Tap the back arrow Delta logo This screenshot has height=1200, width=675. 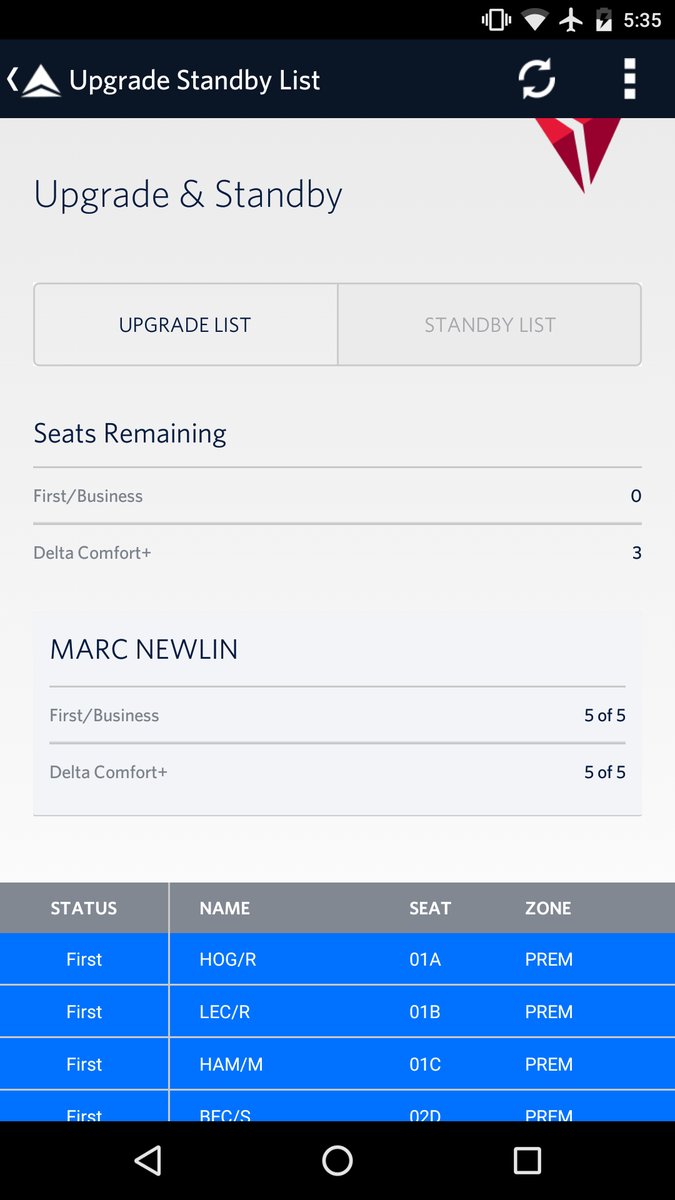pos(35,80)
